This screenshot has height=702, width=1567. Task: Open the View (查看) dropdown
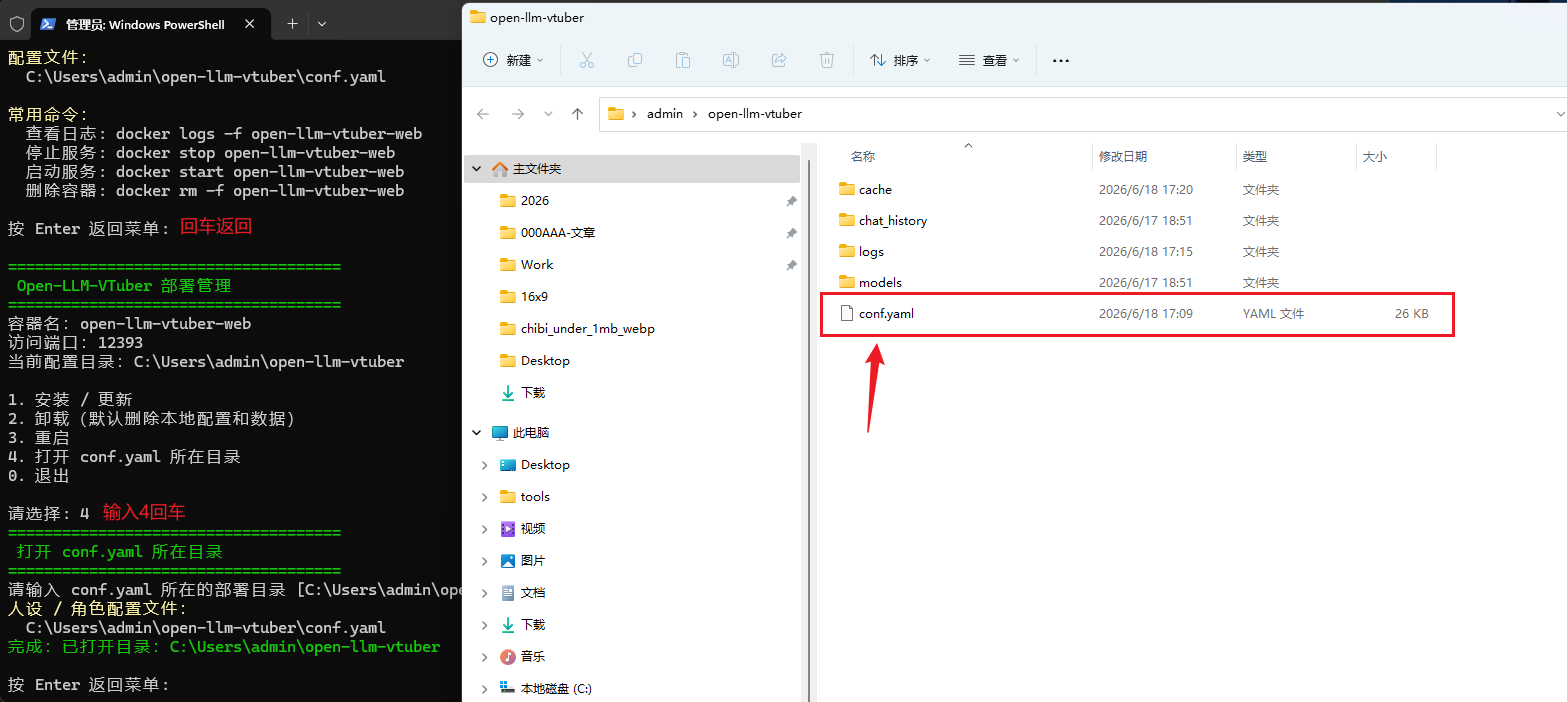[x=989, y=60]
